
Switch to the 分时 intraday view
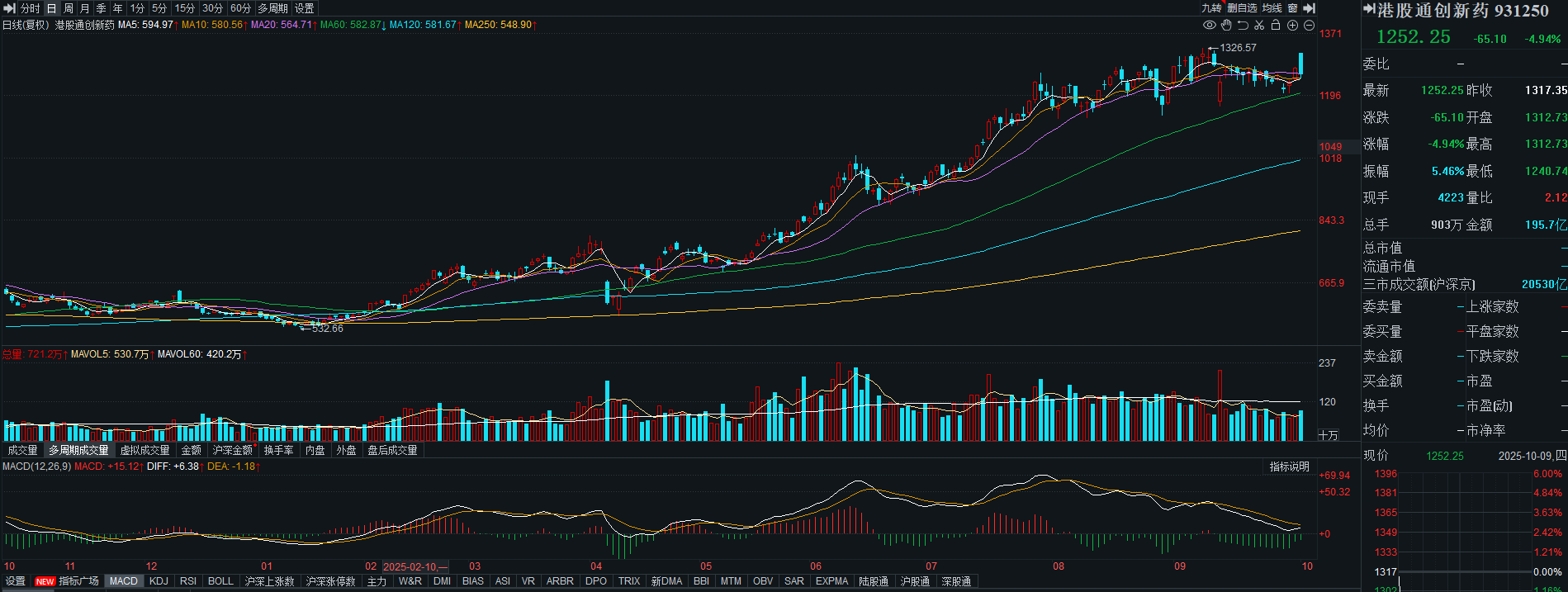(x=30, y=8)
